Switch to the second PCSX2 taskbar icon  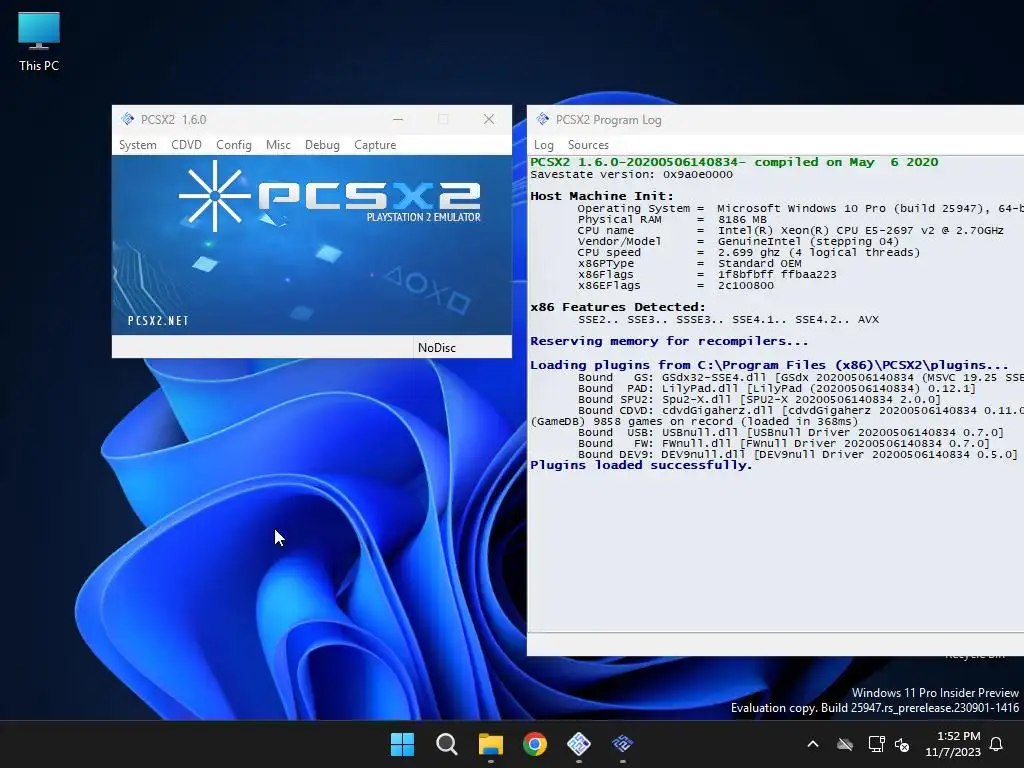(x=622, y=744)
